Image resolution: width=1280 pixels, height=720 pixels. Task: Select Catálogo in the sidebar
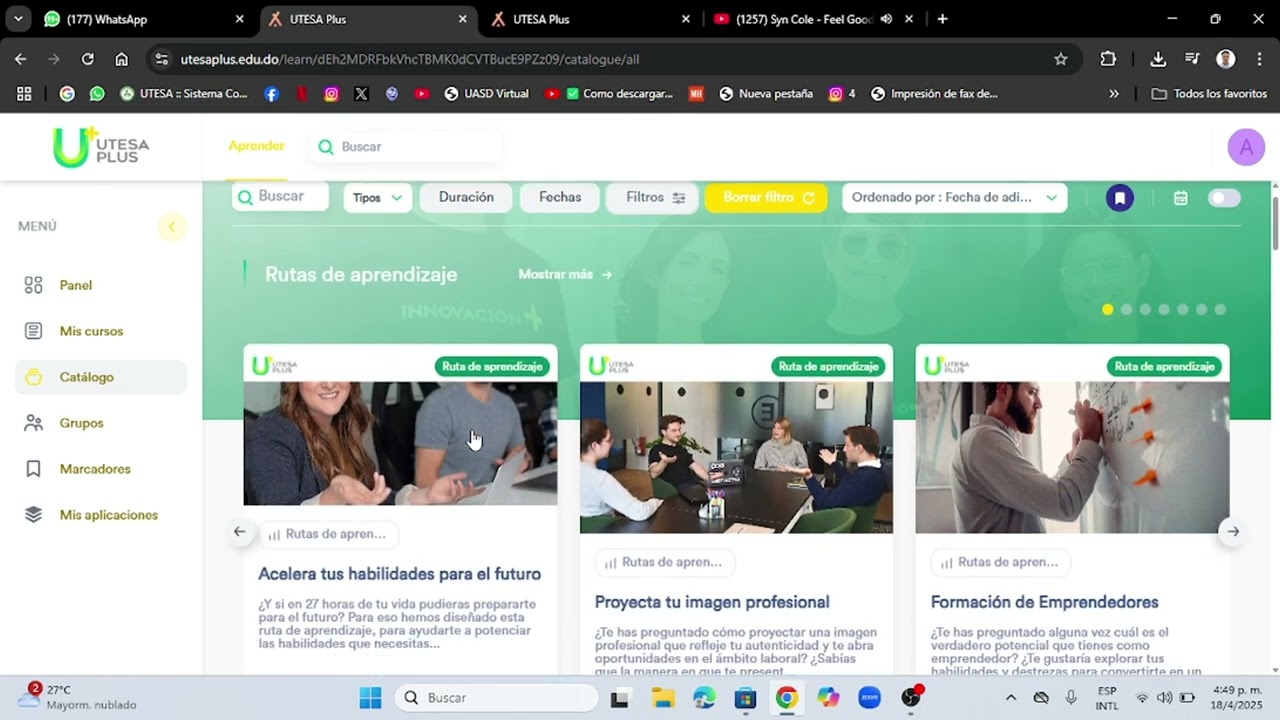click(x=100, y=377)
